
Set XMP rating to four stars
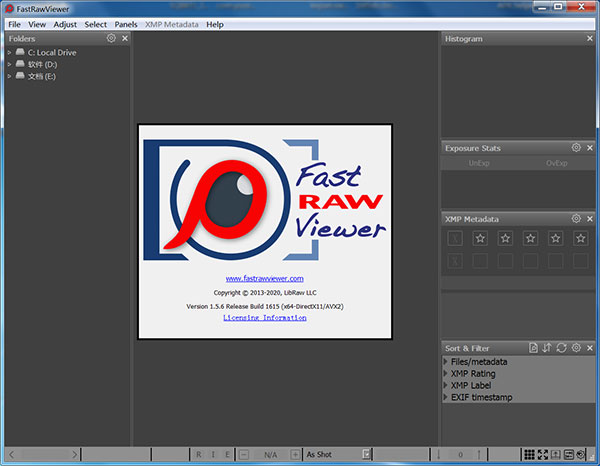[x=555, y=238]
